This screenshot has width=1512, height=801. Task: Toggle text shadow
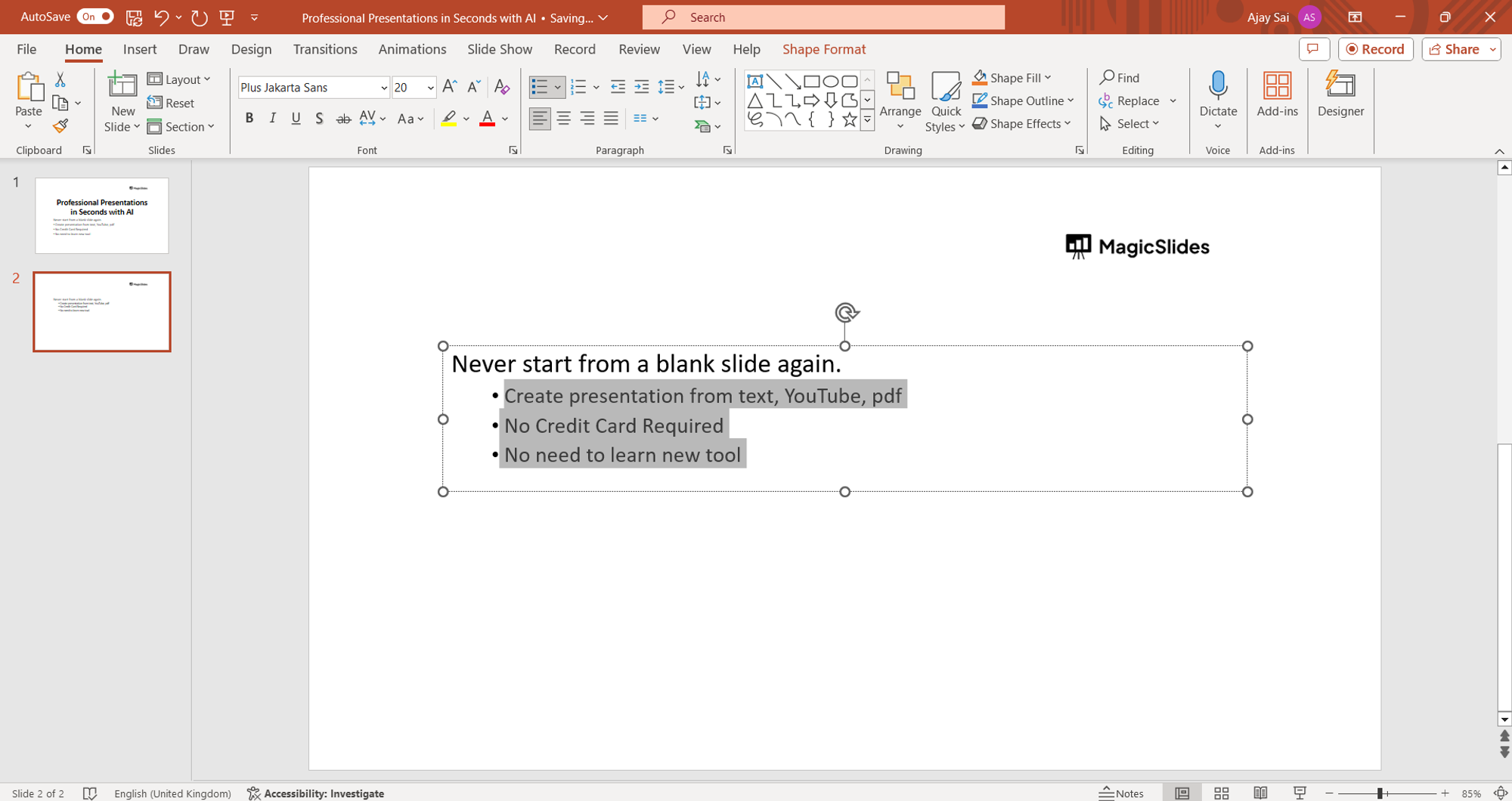coord(319,119)
